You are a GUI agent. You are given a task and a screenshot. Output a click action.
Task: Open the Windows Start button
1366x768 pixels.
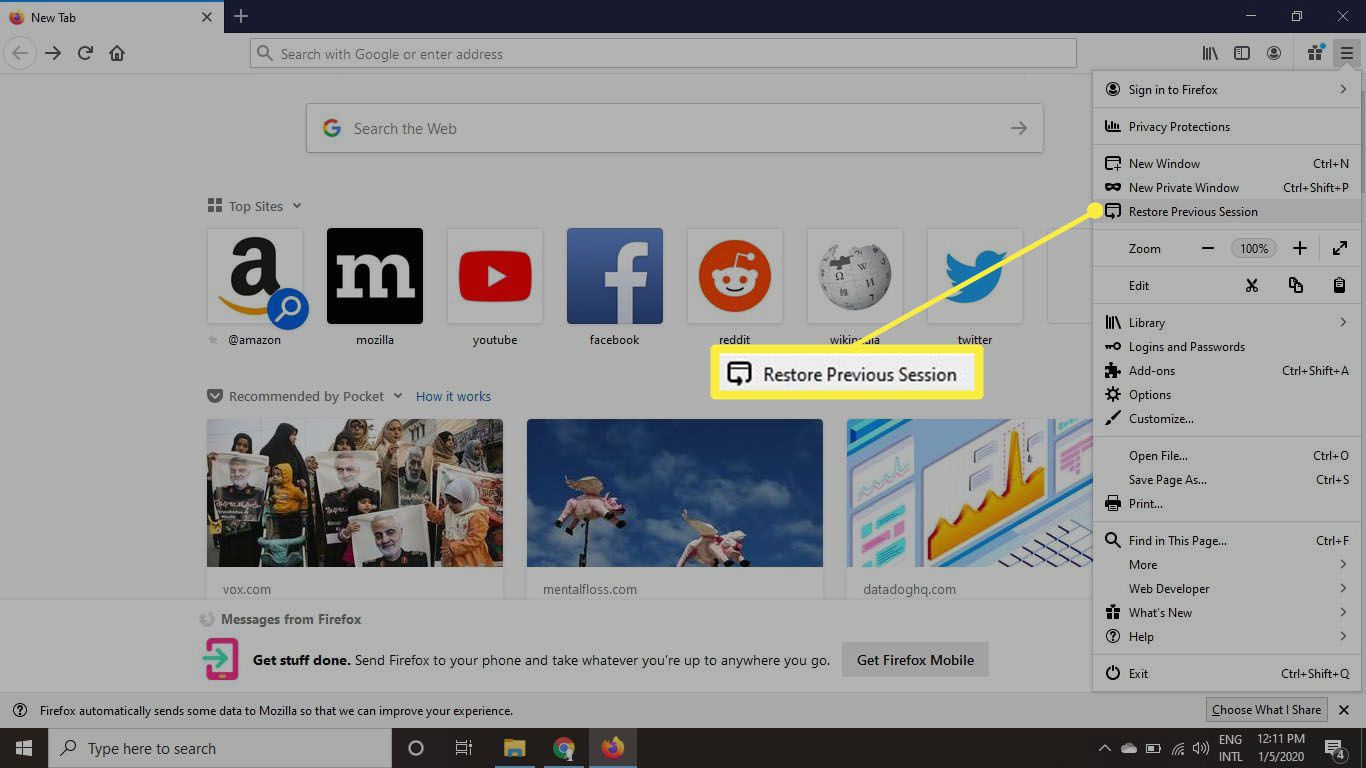click(x=23, y=748)
